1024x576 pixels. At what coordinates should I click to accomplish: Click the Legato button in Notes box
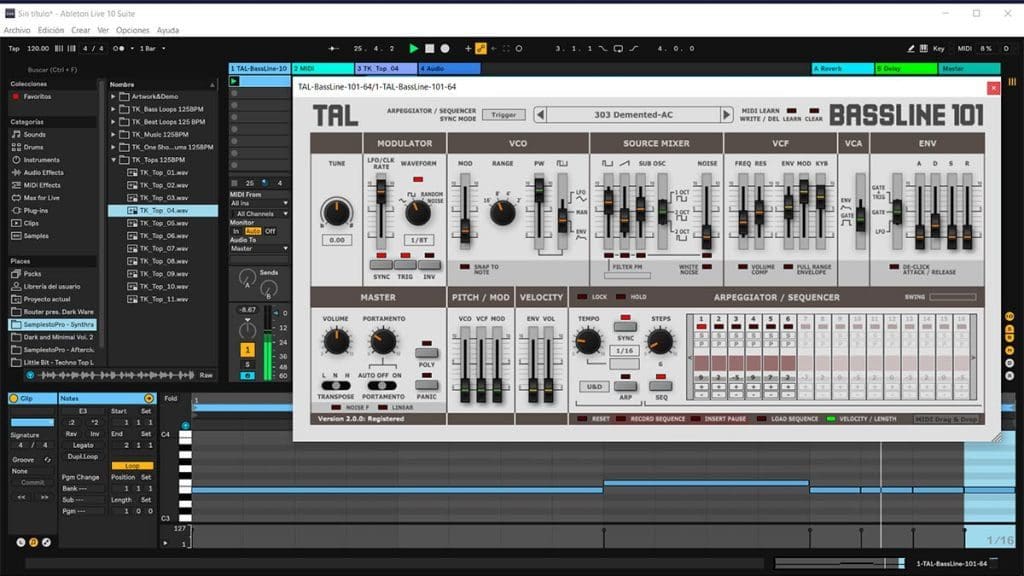(83, 445)
